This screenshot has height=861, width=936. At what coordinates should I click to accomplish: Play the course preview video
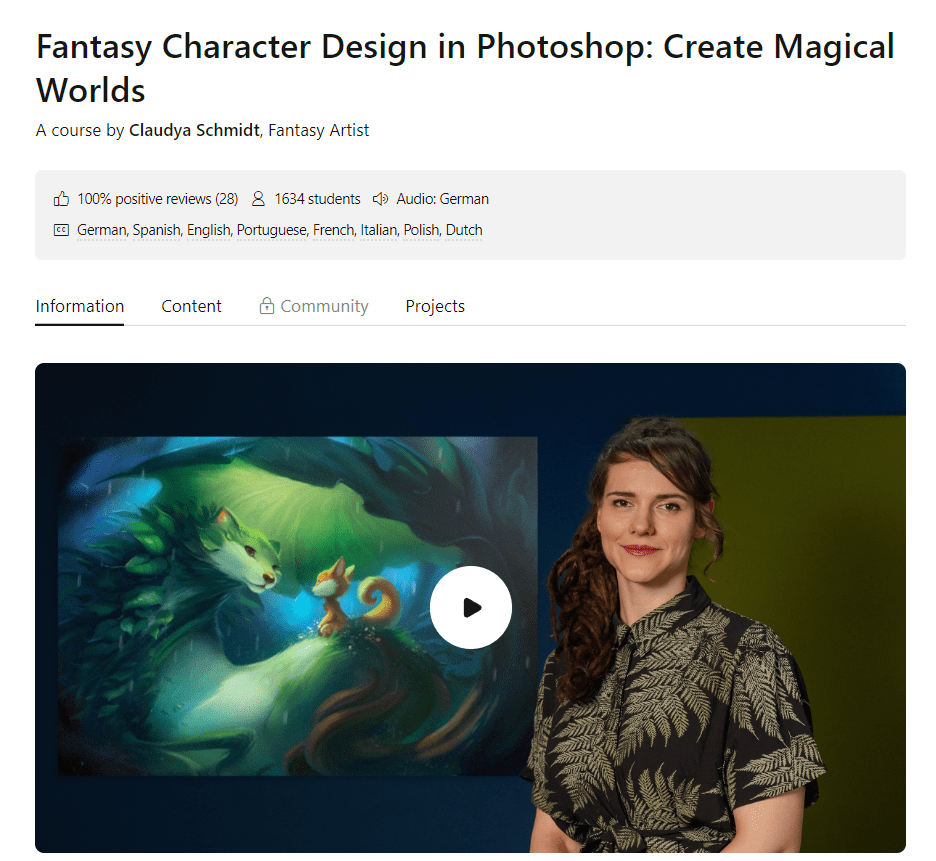[x=470, y=607]
